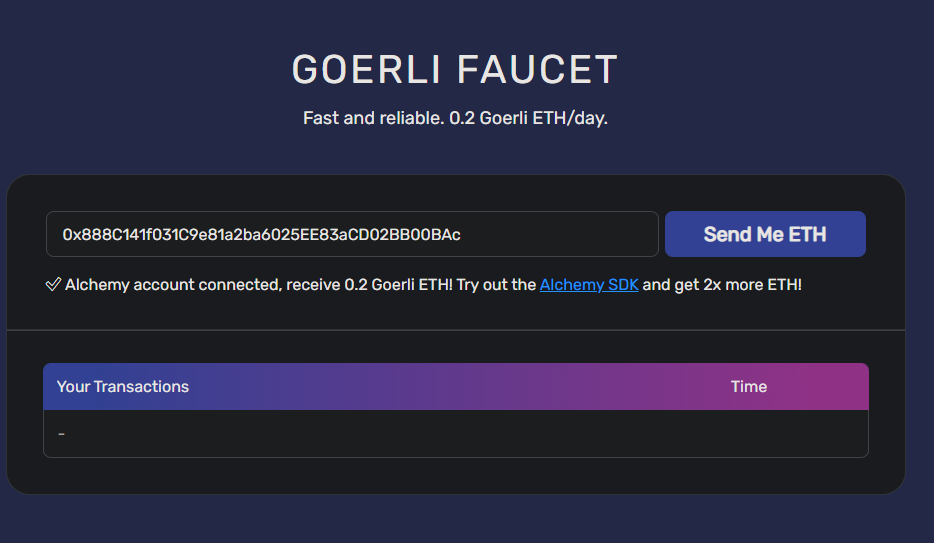Click the "Try out the" text before the link

click(496, 285)
